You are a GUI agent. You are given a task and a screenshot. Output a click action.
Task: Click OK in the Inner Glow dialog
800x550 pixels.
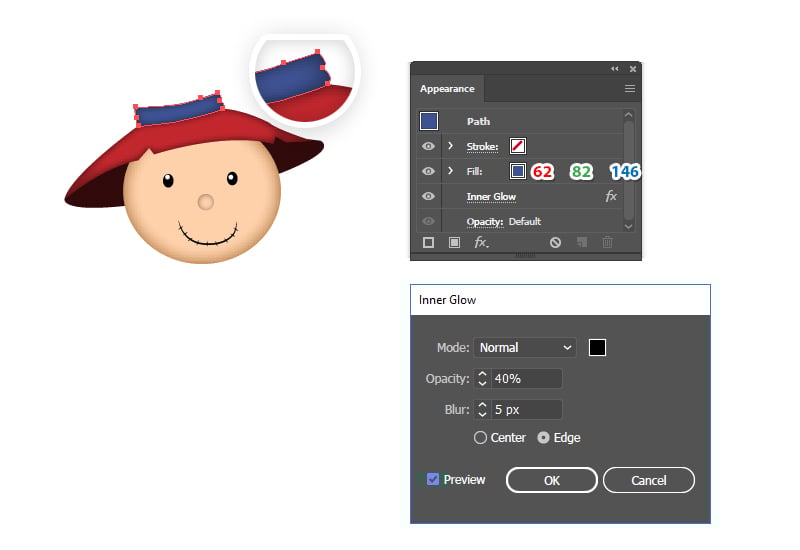pos(552,480)
